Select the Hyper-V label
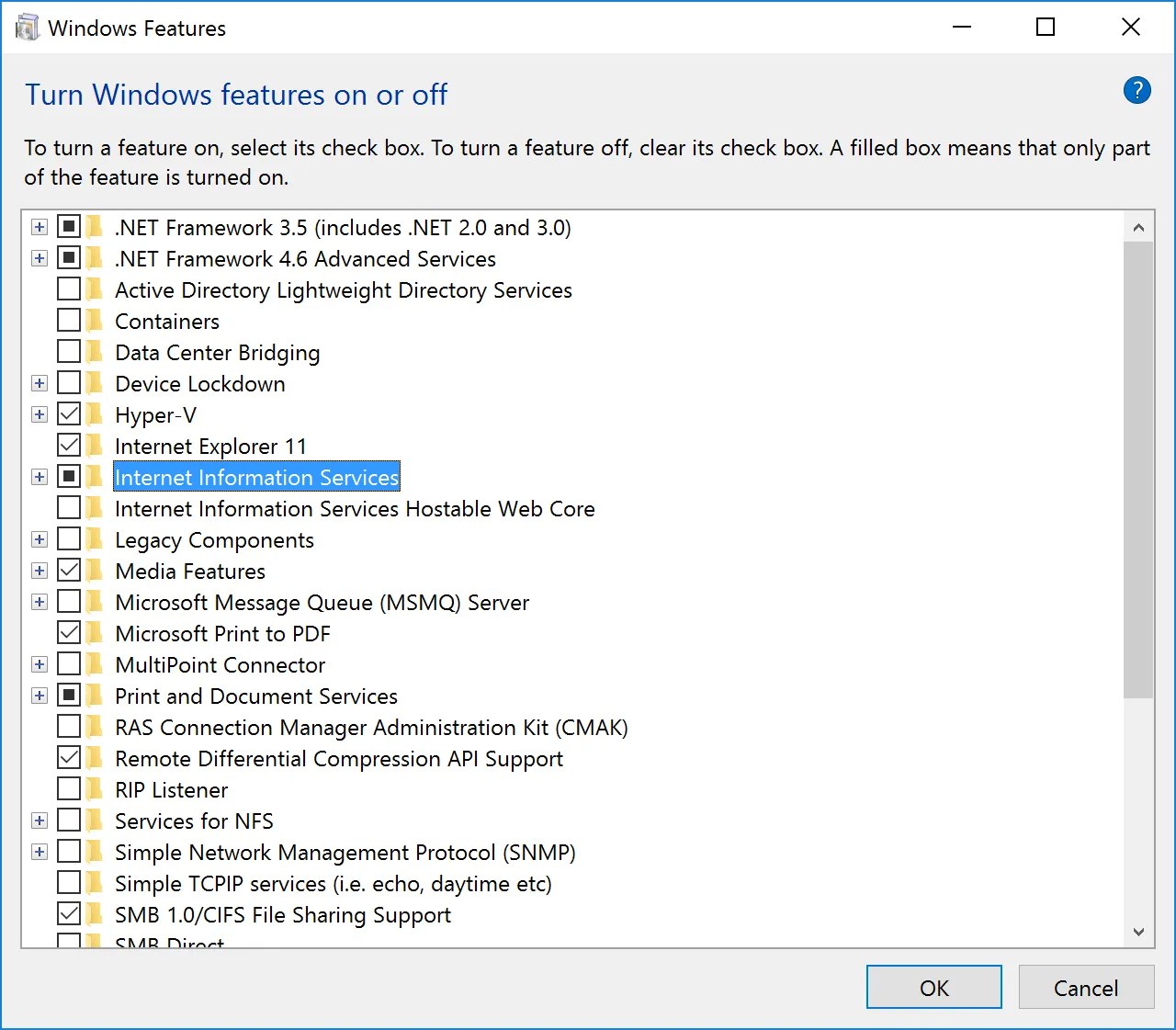 coord(155,414)
